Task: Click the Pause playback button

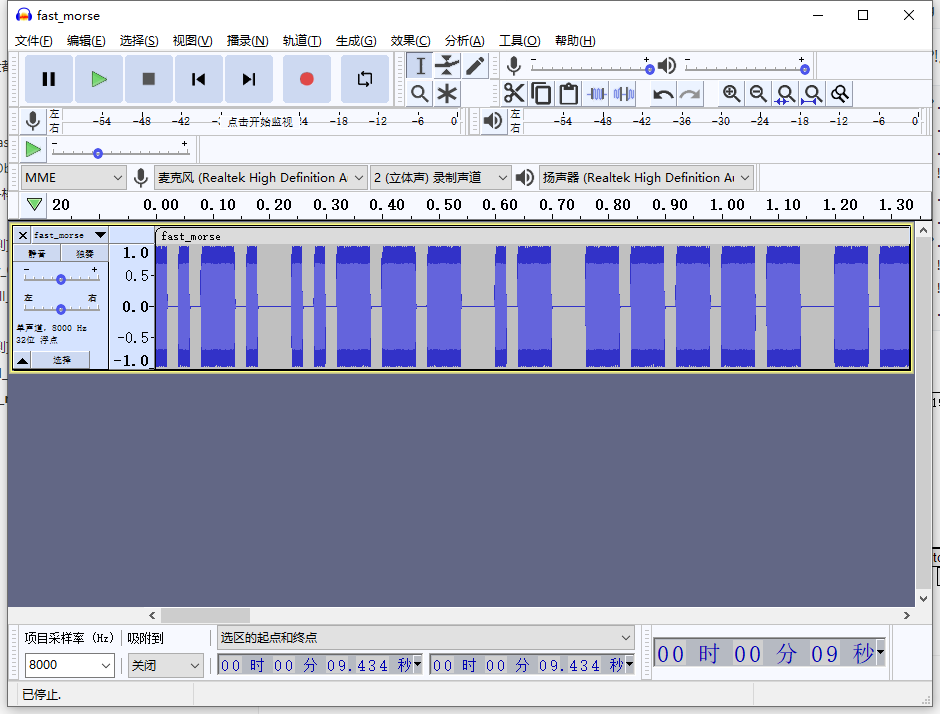Action: [x=48, y=79]
